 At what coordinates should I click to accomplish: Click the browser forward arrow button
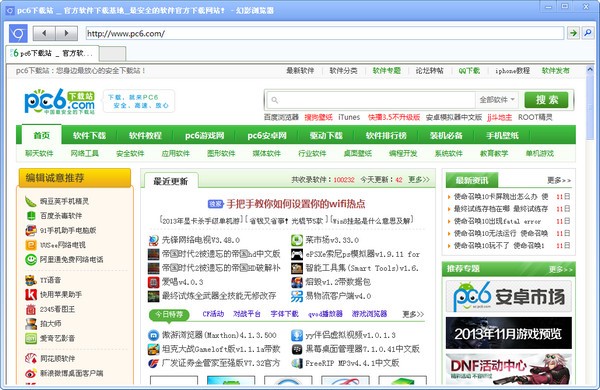pos(67,33)
